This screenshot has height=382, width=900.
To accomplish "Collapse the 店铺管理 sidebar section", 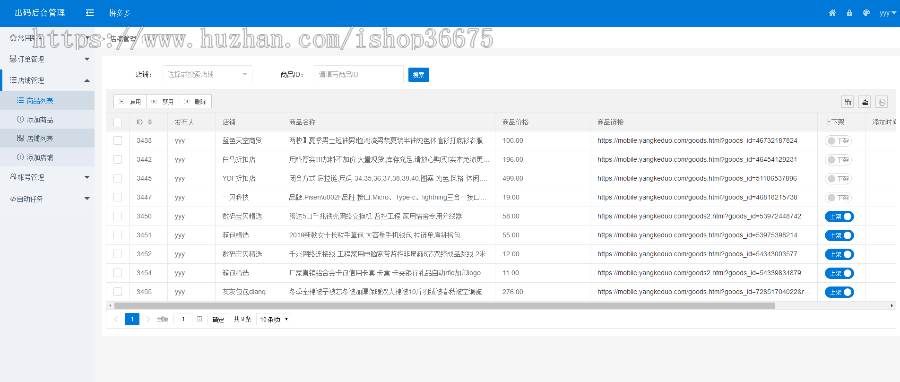I will pos(47,80).
